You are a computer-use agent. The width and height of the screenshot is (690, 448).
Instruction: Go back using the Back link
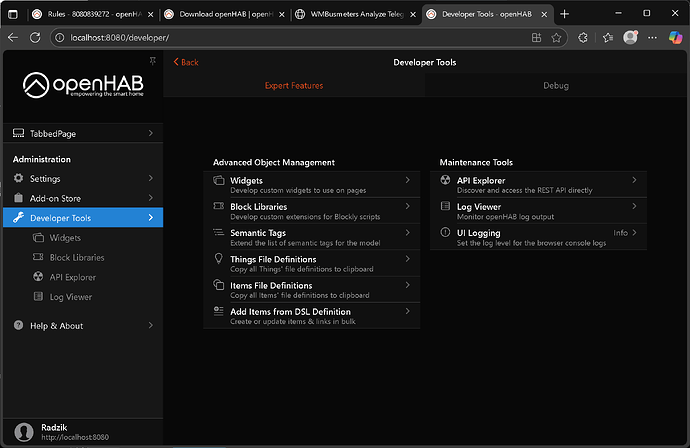186,62
